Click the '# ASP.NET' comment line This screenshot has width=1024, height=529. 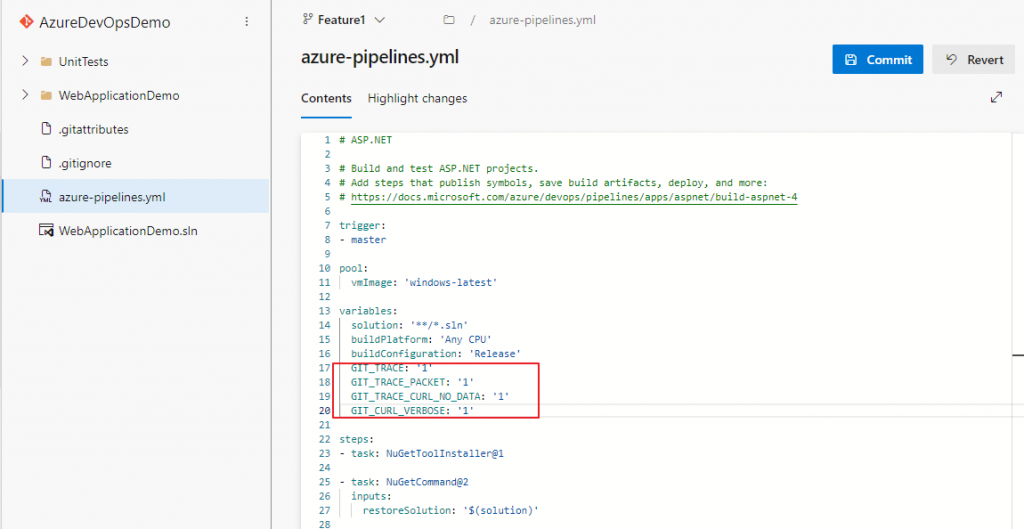coord(366,140)
